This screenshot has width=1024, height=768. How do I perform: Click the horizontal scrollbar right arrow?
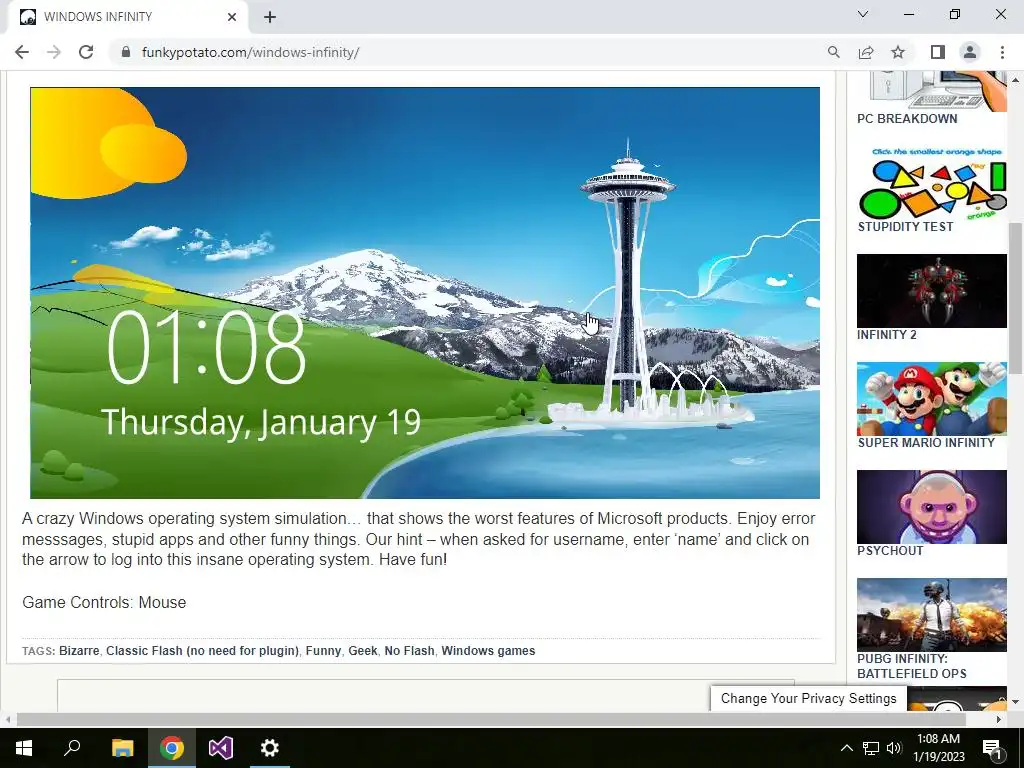(999, 719)
